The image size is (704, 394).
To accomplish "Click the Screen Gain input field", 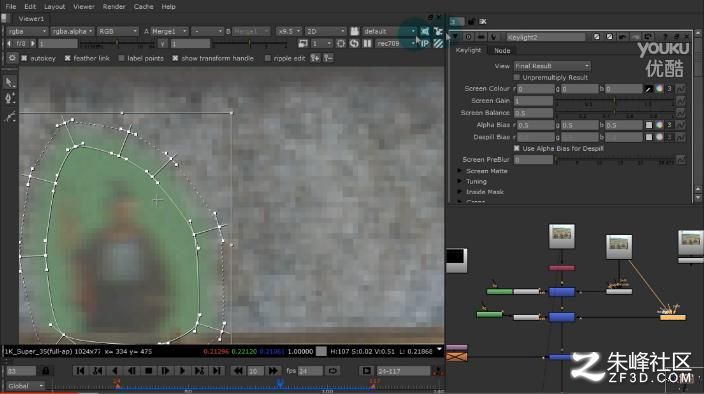I will point(533,101).
